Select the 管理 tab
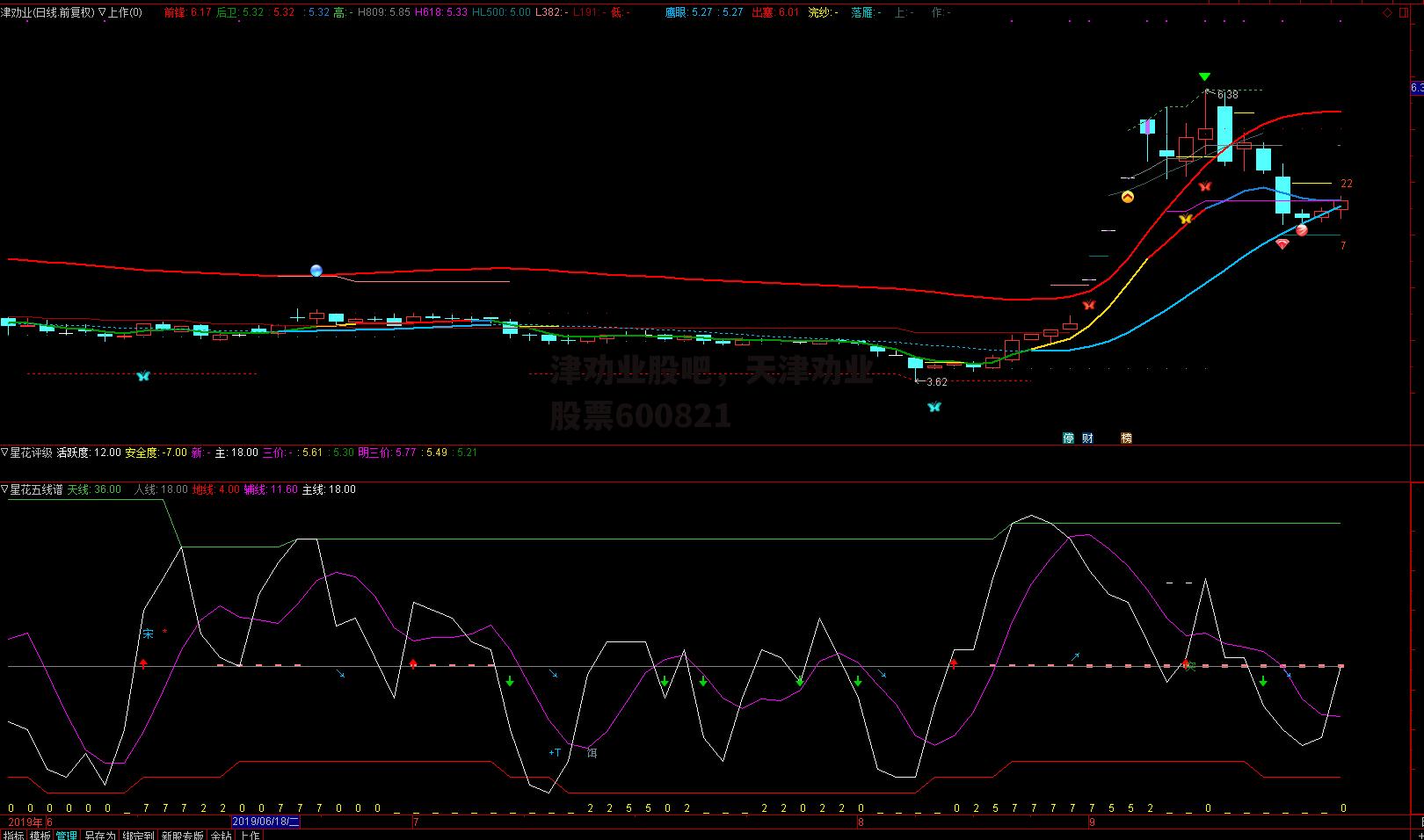 (x=67, y=835)
